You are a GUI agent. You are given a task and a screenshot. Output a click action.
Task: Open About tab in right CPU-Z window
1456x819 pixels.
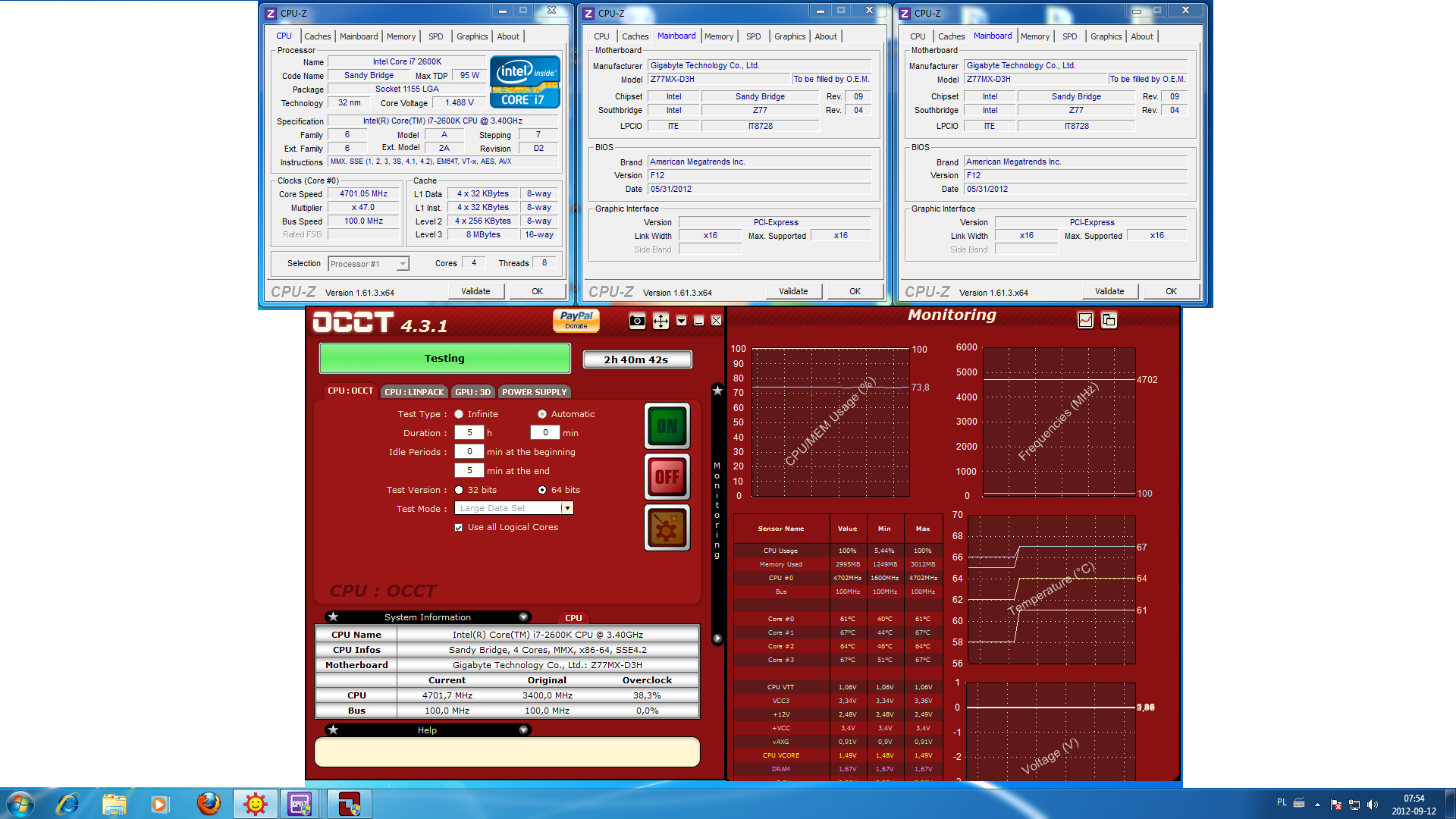(1142, 36)
